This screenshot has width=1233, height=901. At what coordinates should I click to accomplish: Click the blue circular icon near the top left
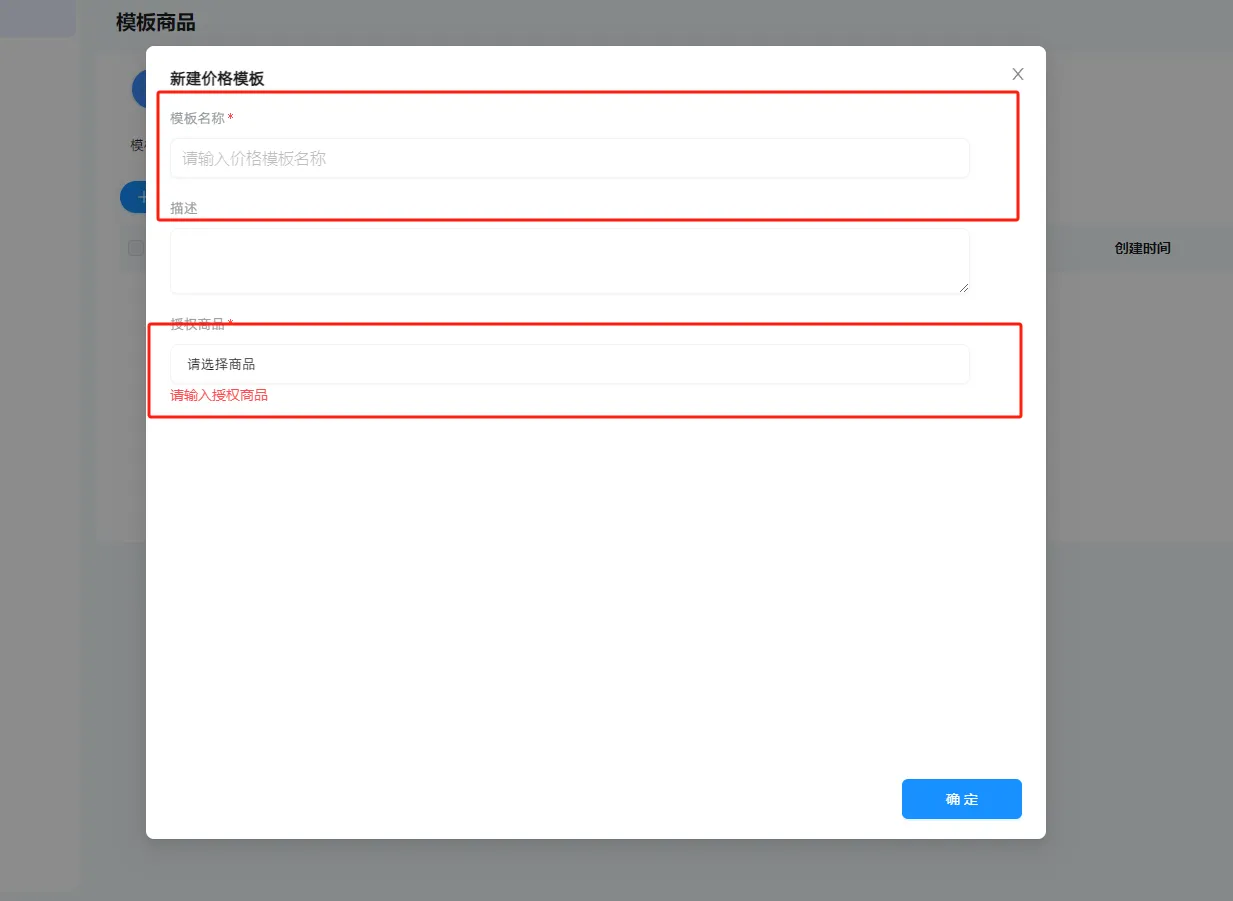[x=137, y=88]
